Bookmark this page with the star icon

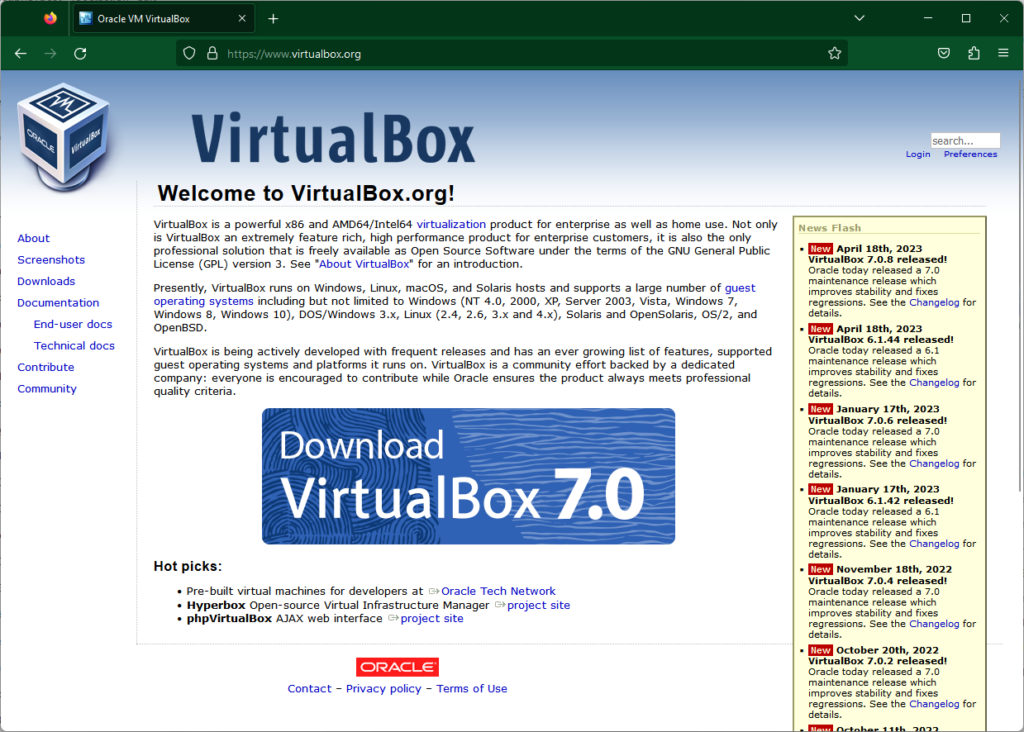coord(835,54)
